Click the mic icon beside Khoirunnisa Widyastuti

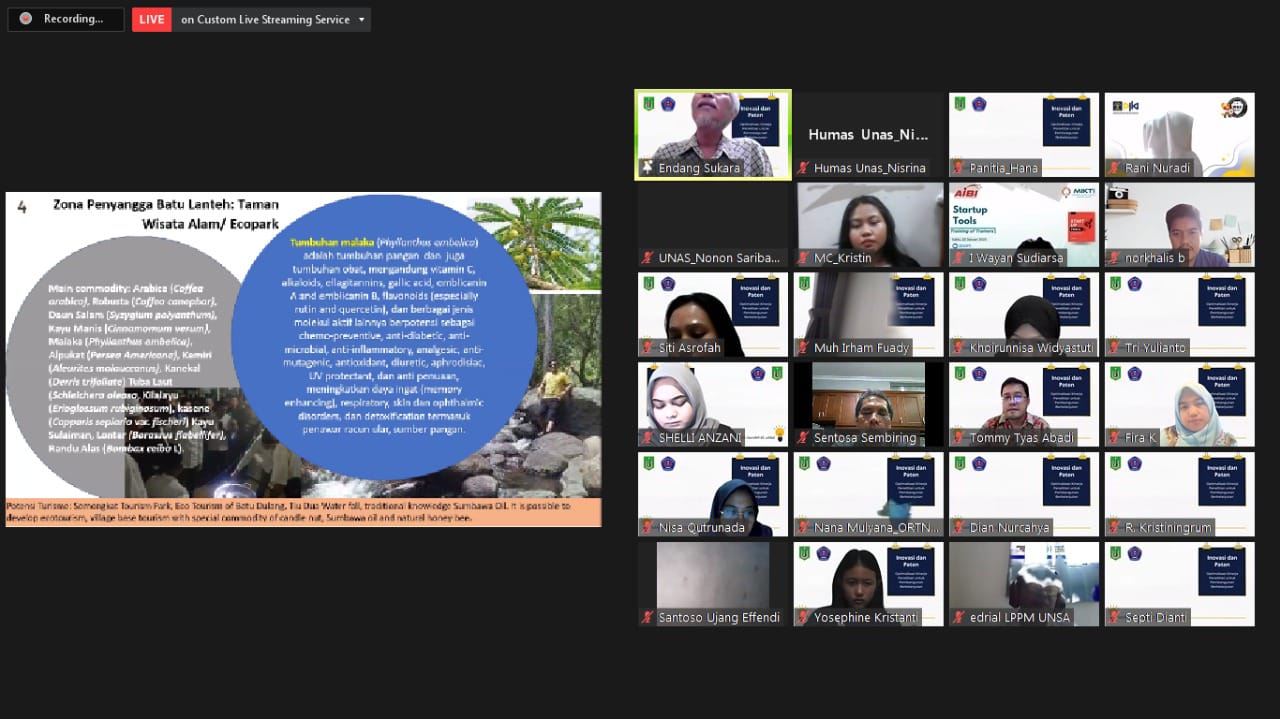(x=958, y=346)
